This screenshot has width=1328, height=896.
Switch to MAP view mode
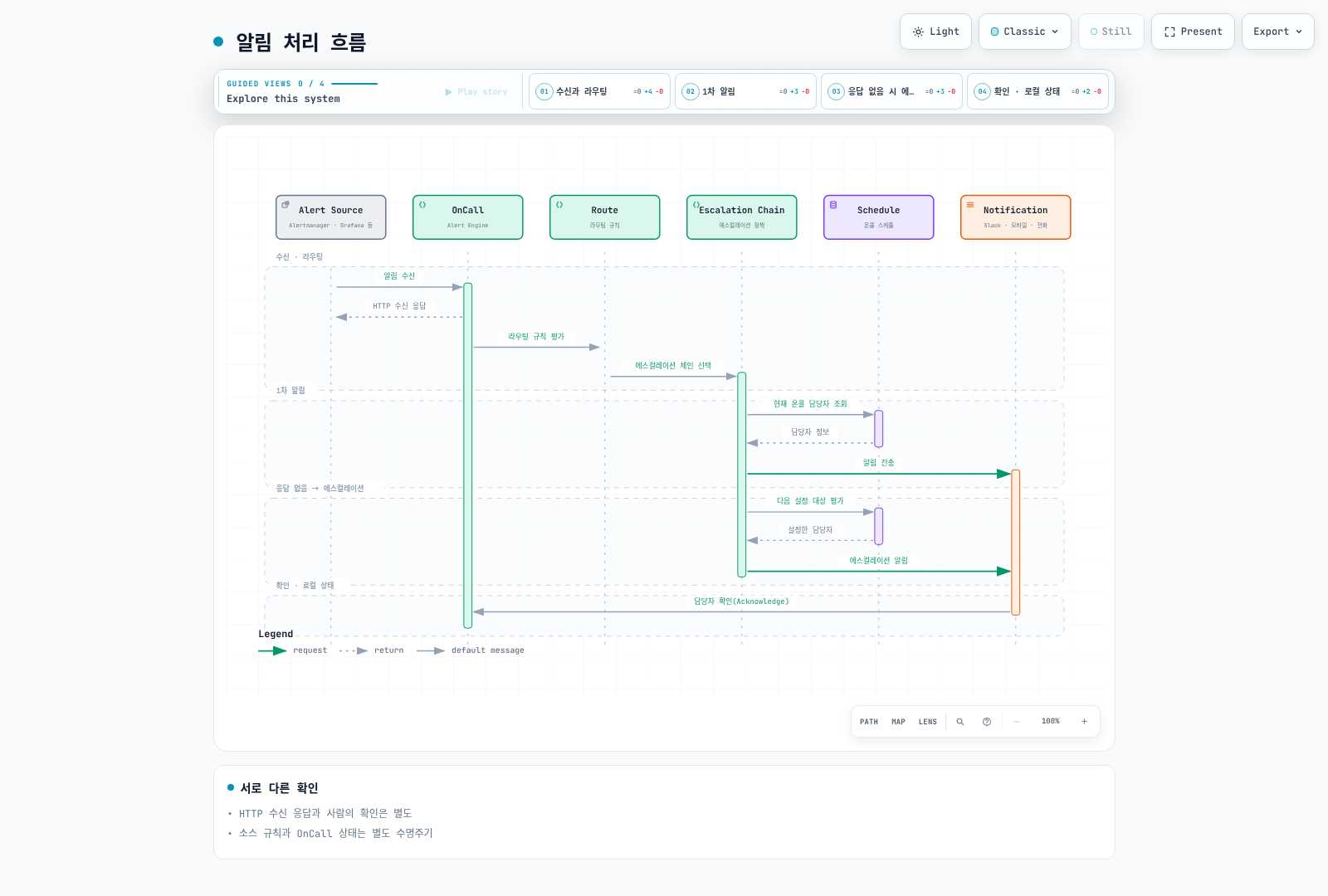(898, 722)
